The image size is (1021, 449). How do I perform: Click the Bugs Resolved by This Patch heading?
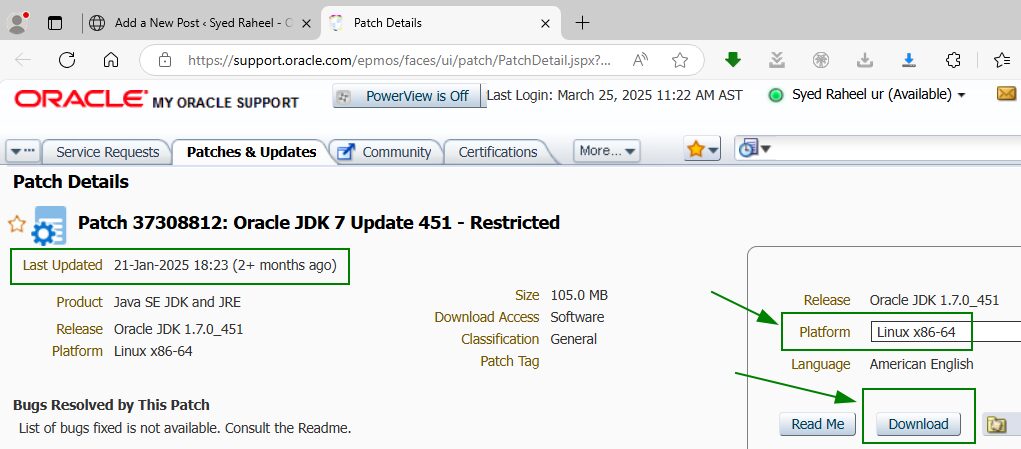coord(111,405)
